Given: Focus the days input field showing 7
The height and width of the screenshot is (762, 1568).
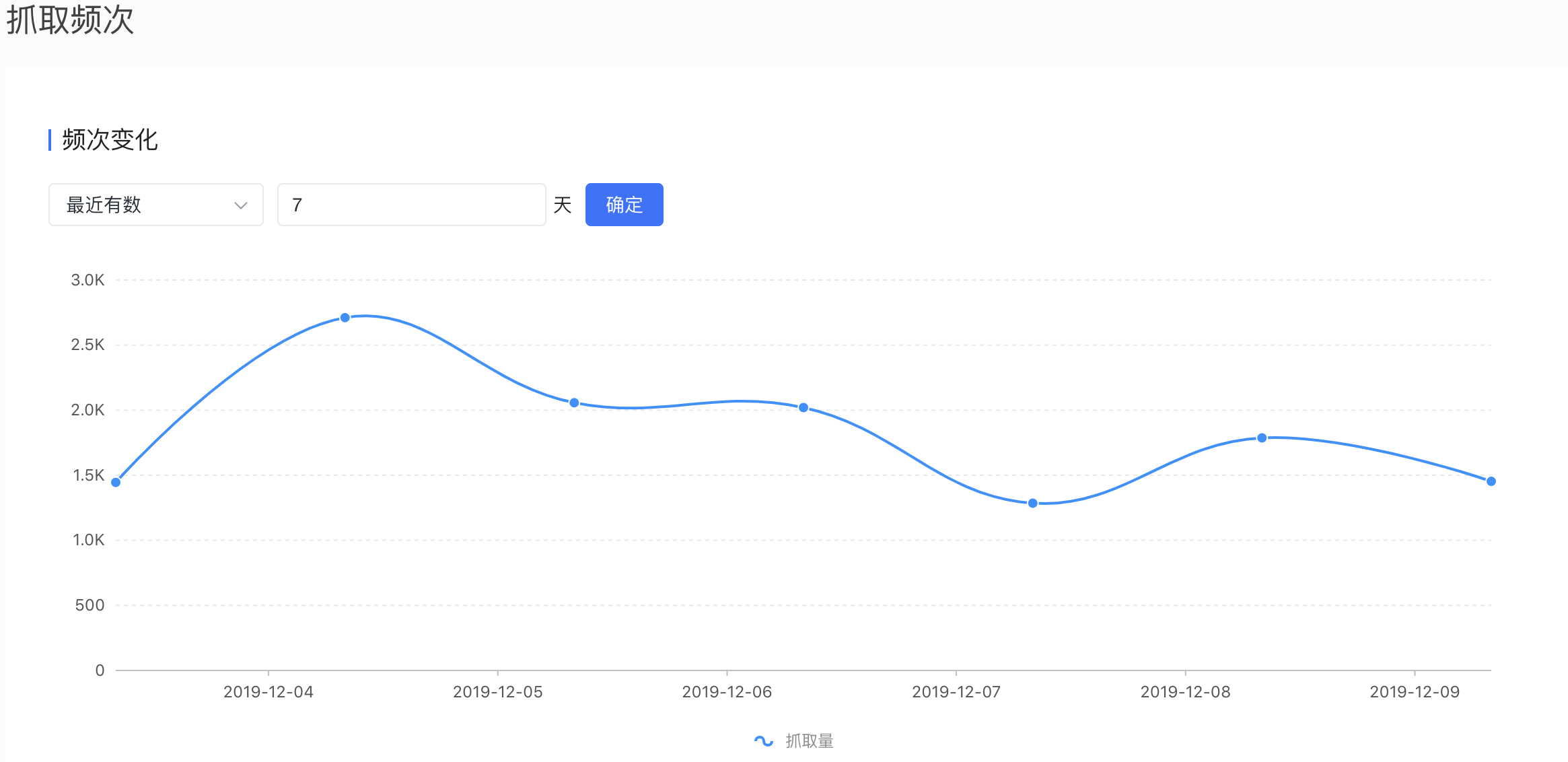Looking at the screenshot, I should click(411, 205).
